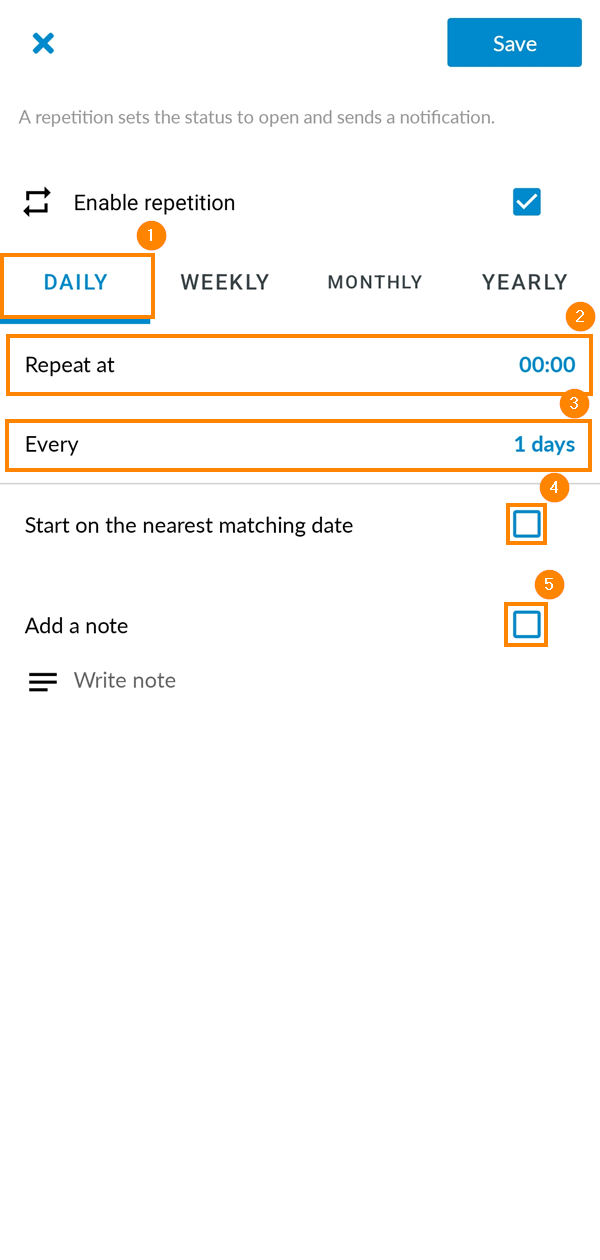
Task: Click the Write note input field
Action: click(x=124, y=680)
